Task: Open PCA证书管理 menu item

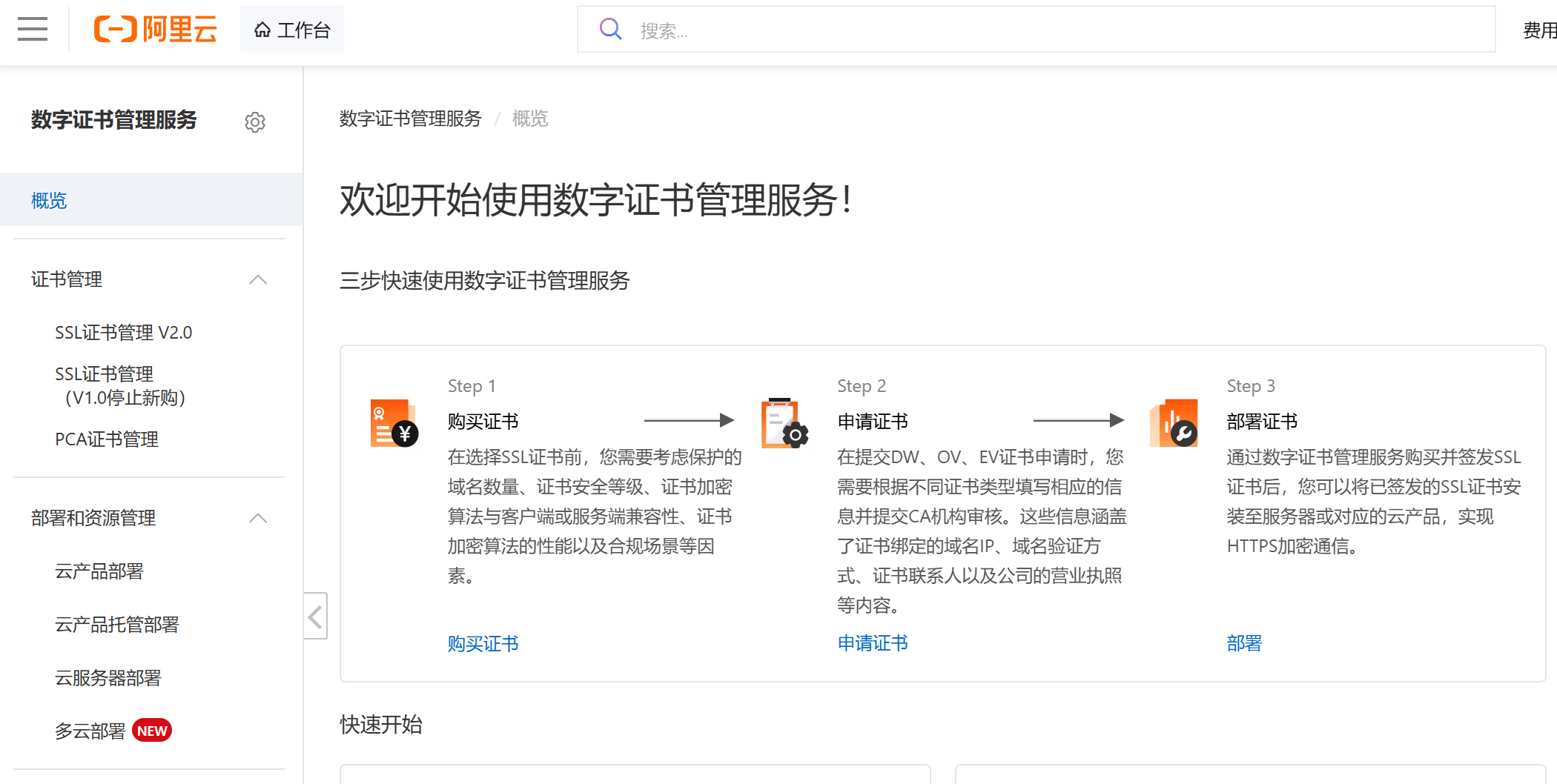Action: click(107, 439)
